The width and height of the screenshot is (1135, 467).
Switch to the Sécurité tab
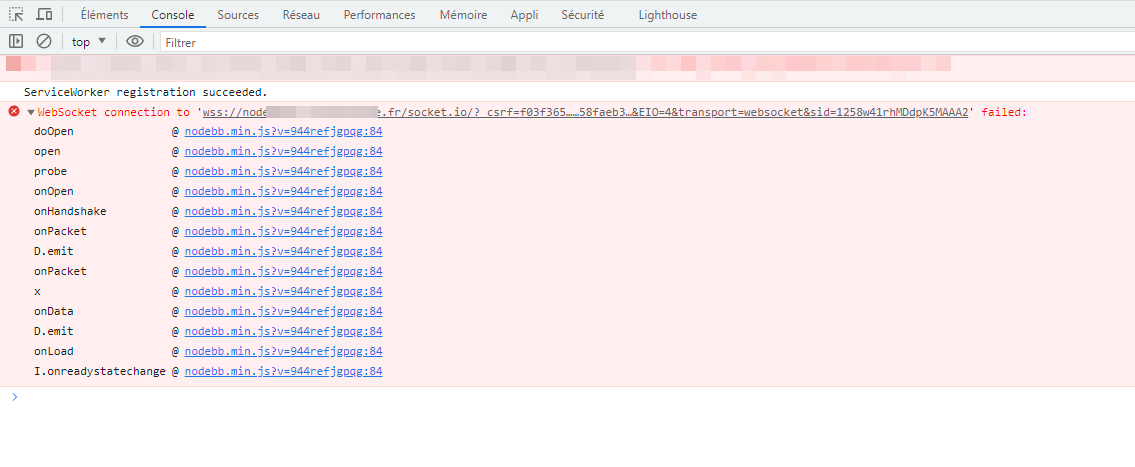click(582, 15)
